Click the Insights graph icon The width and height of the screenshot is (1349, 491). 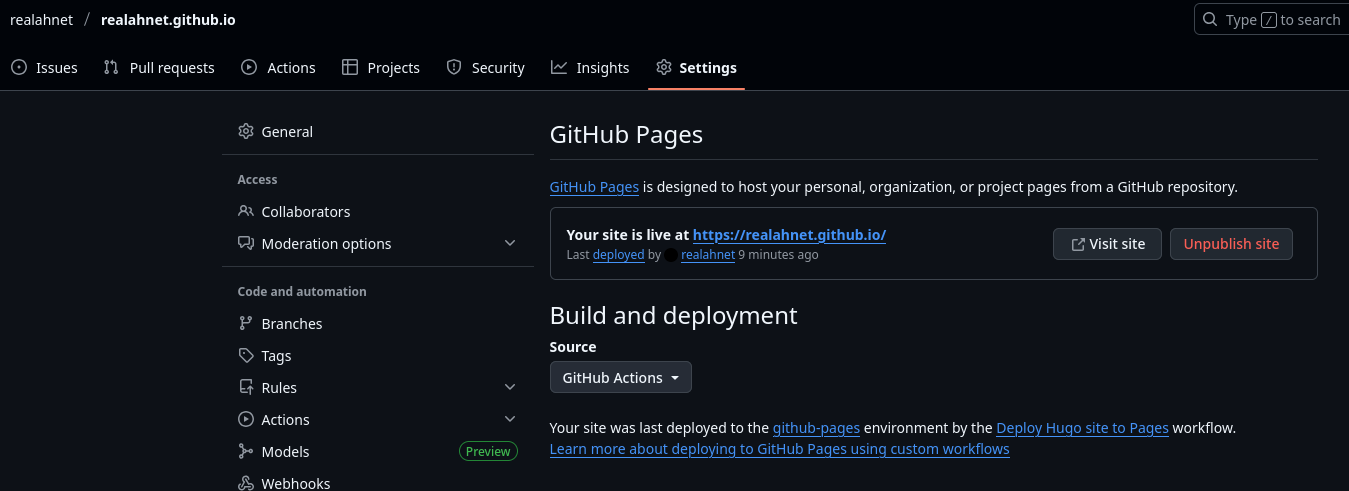(559, 68)
